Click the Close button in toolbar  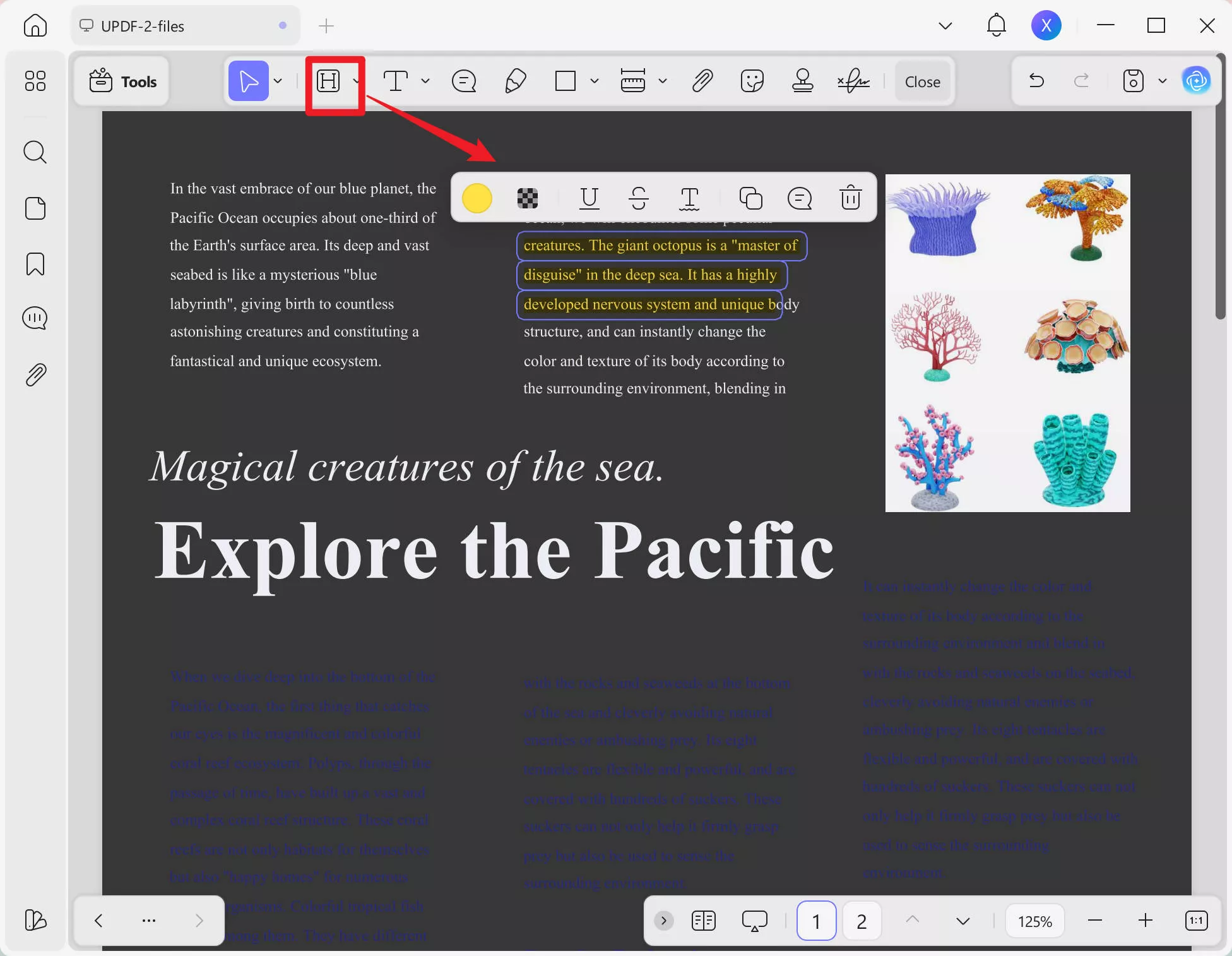pyautogui.click(x=922, y=81)
